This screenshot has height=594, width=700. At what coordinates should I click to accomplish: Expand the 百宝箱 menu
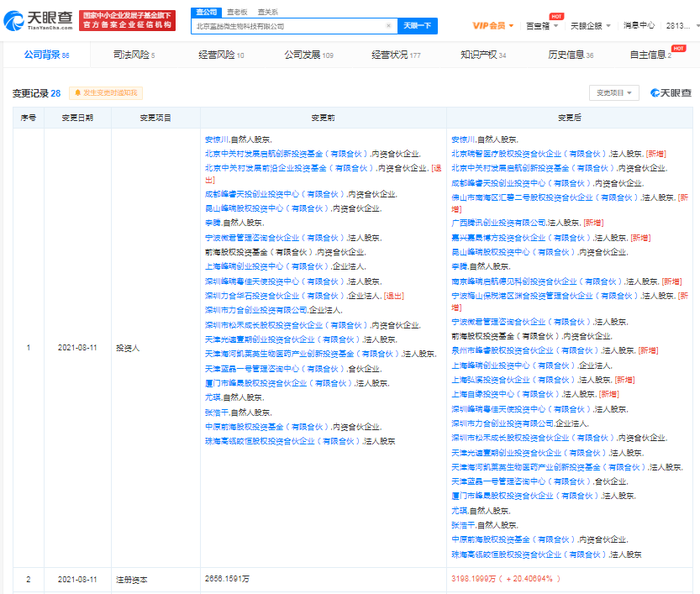tap(542, 25)
